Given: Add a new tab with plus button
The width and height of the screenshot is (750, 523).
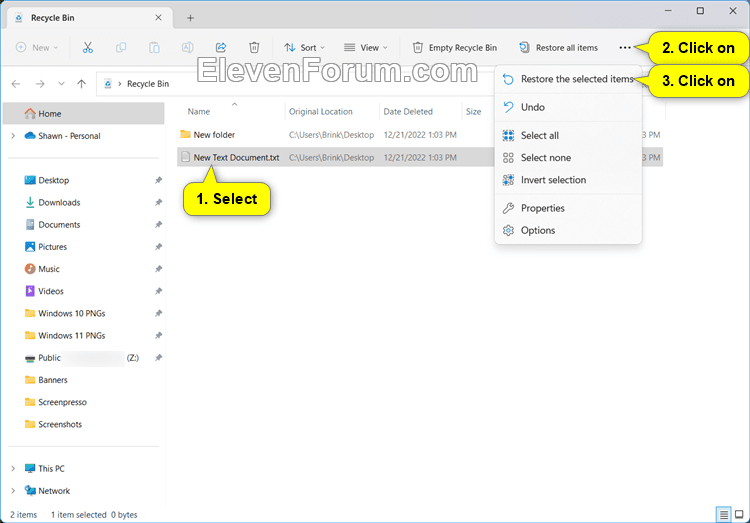Looking at the screenshot, I should point(190,18).
